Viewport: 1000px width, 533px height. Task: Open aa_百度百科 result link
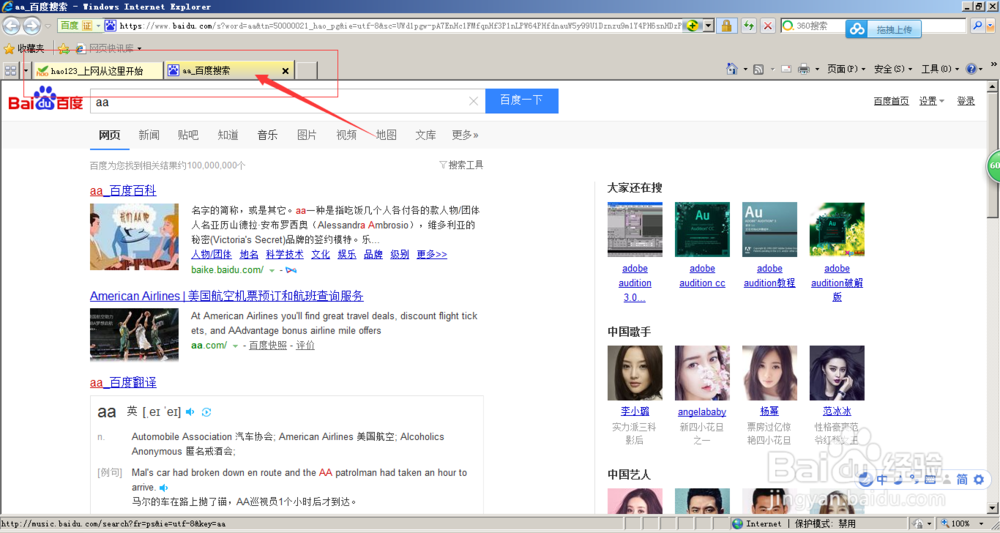(123, 191)
